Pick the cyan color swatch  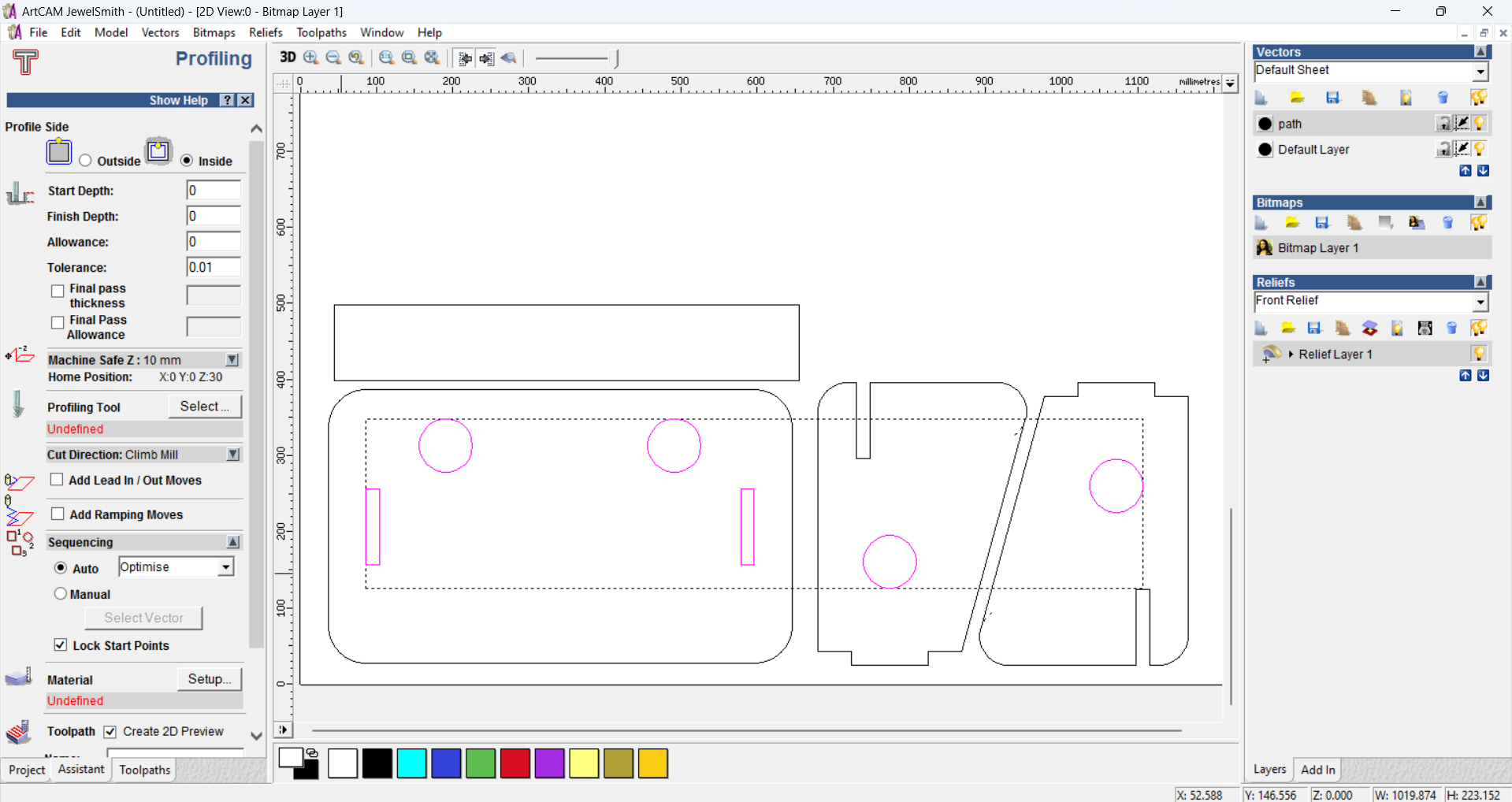411,763
